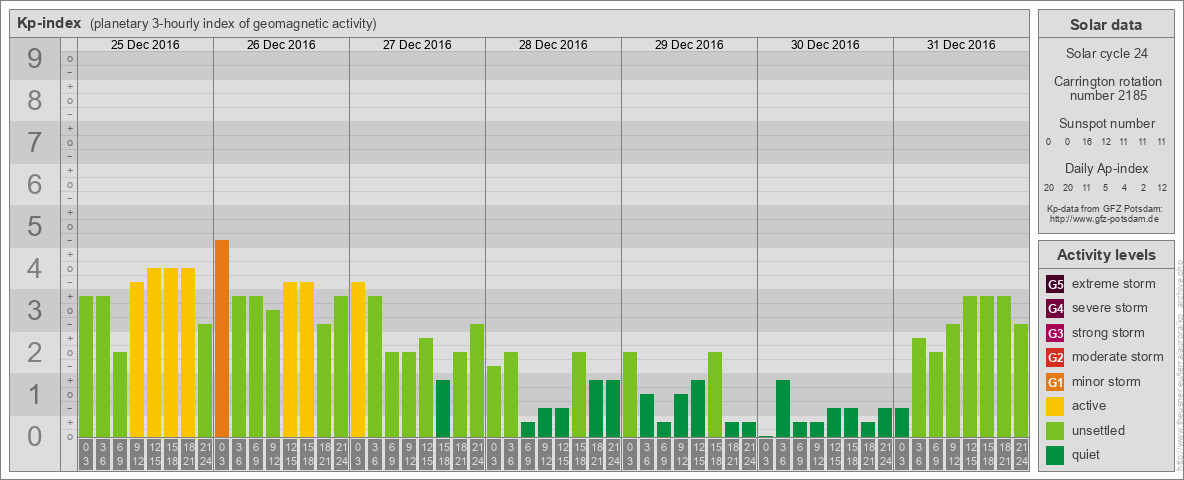
Task: Click the 21-24 time label under 31 Dec
Action: [1021, 456]
